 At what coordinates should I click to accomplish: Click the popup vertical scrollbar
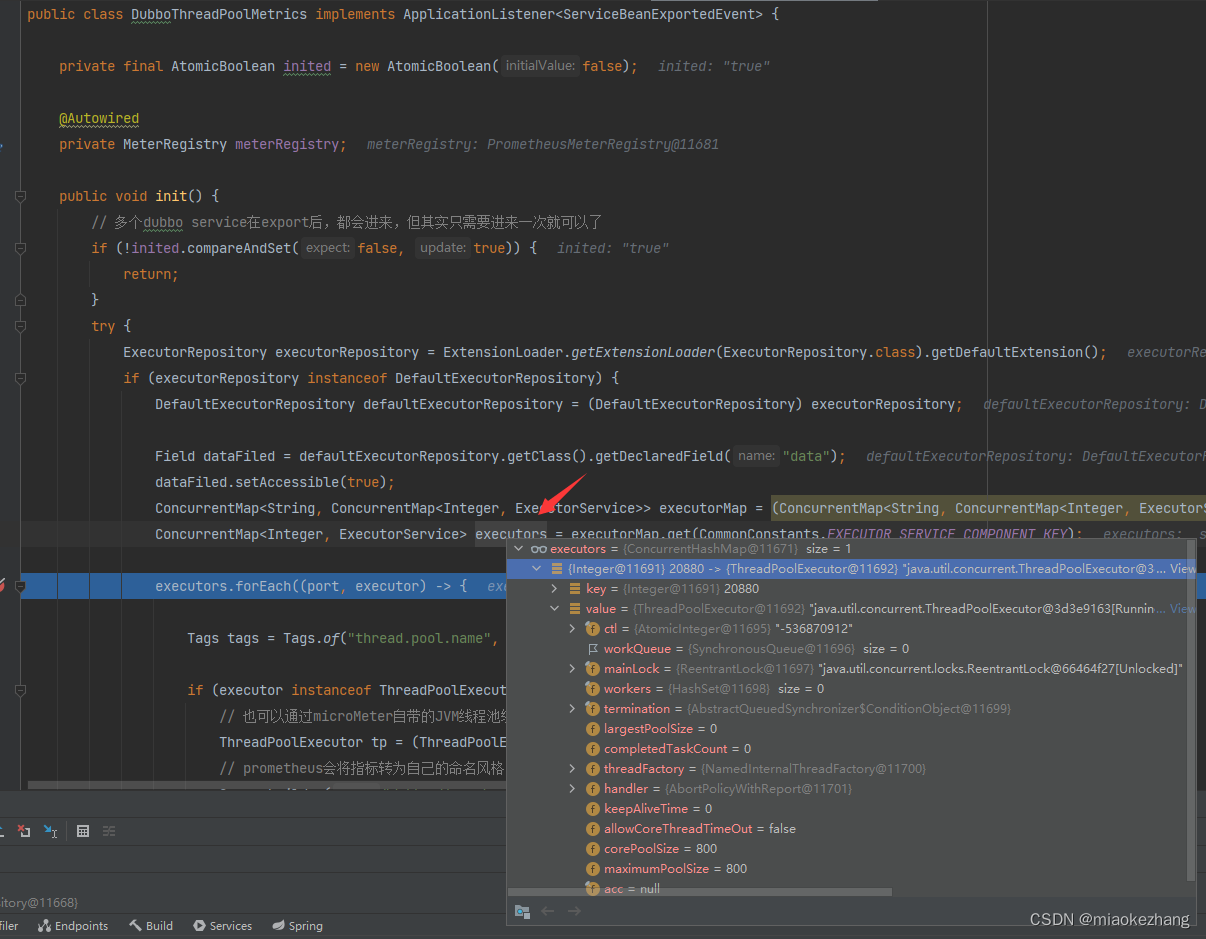(1191, 710)
